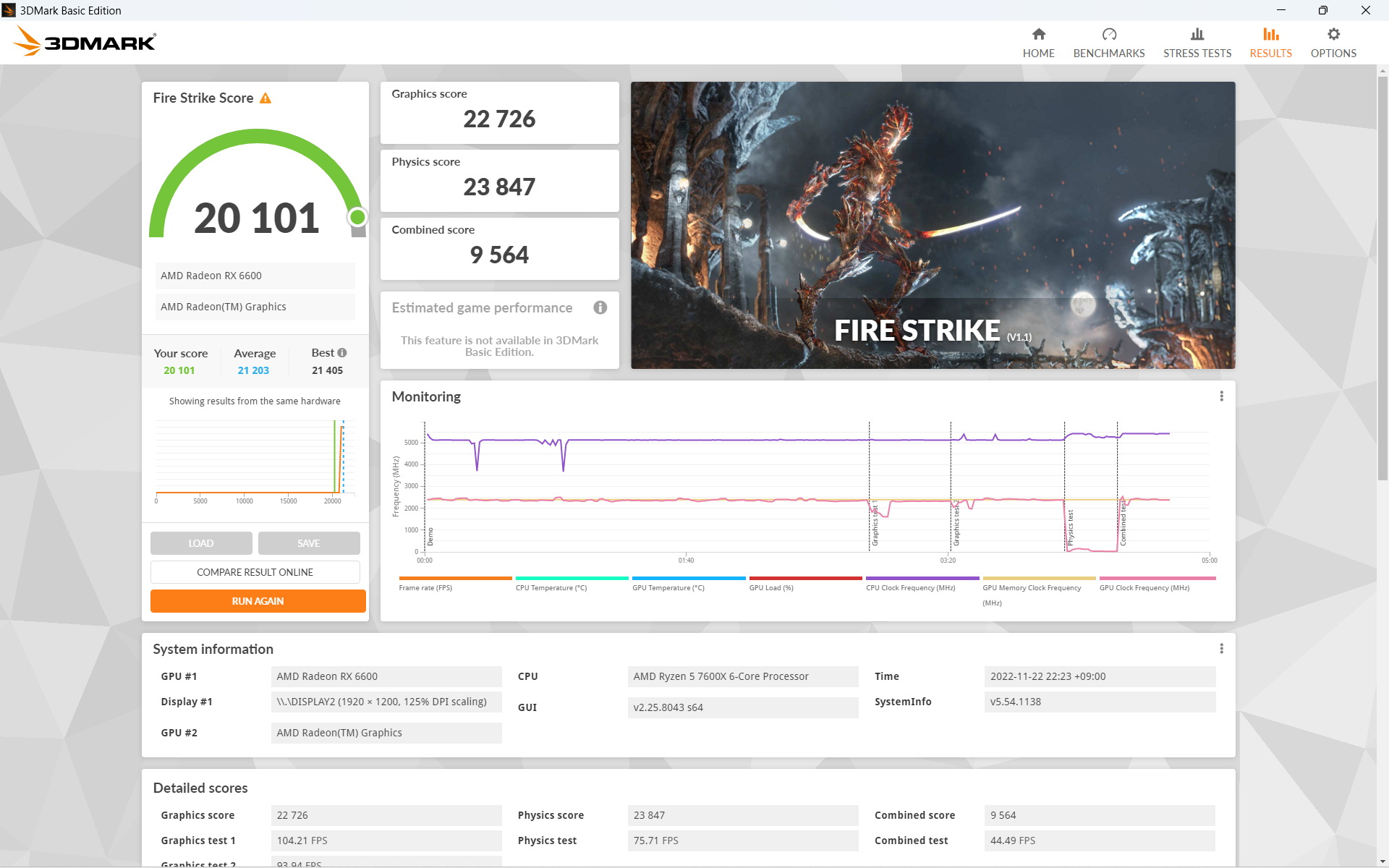Click the Average score 21 203
Viewport: 1389px width, 868px height.
coord(253,370)
